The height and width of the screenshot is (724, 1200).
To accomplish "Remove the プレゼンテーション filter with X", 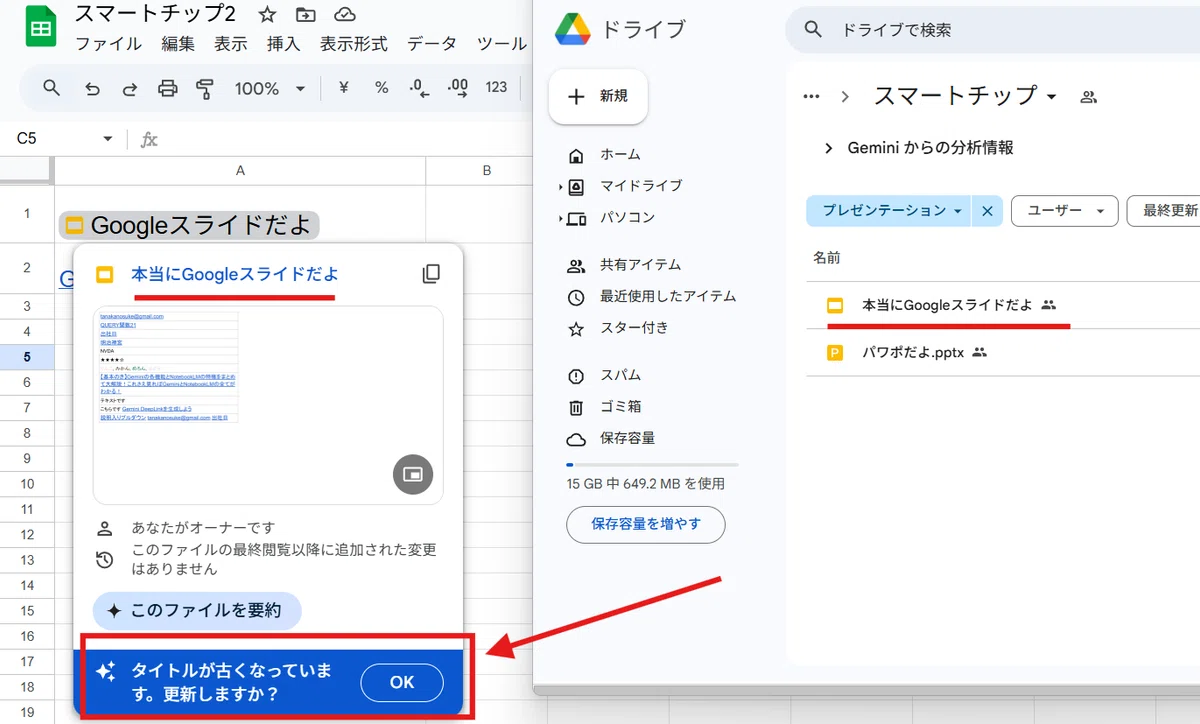I will click(x=987, y=211).
